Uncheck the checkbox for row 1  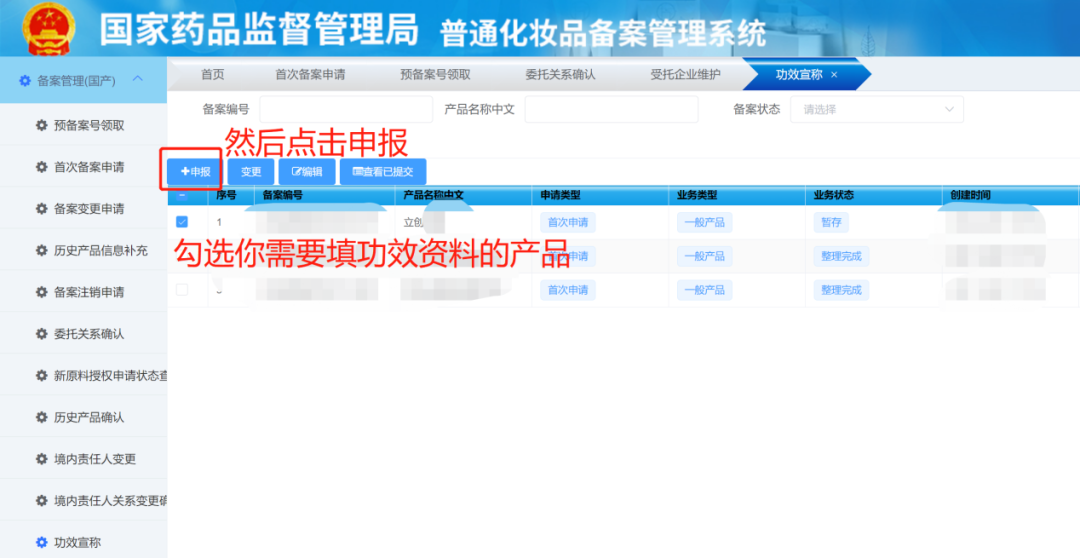click(182, 222)
